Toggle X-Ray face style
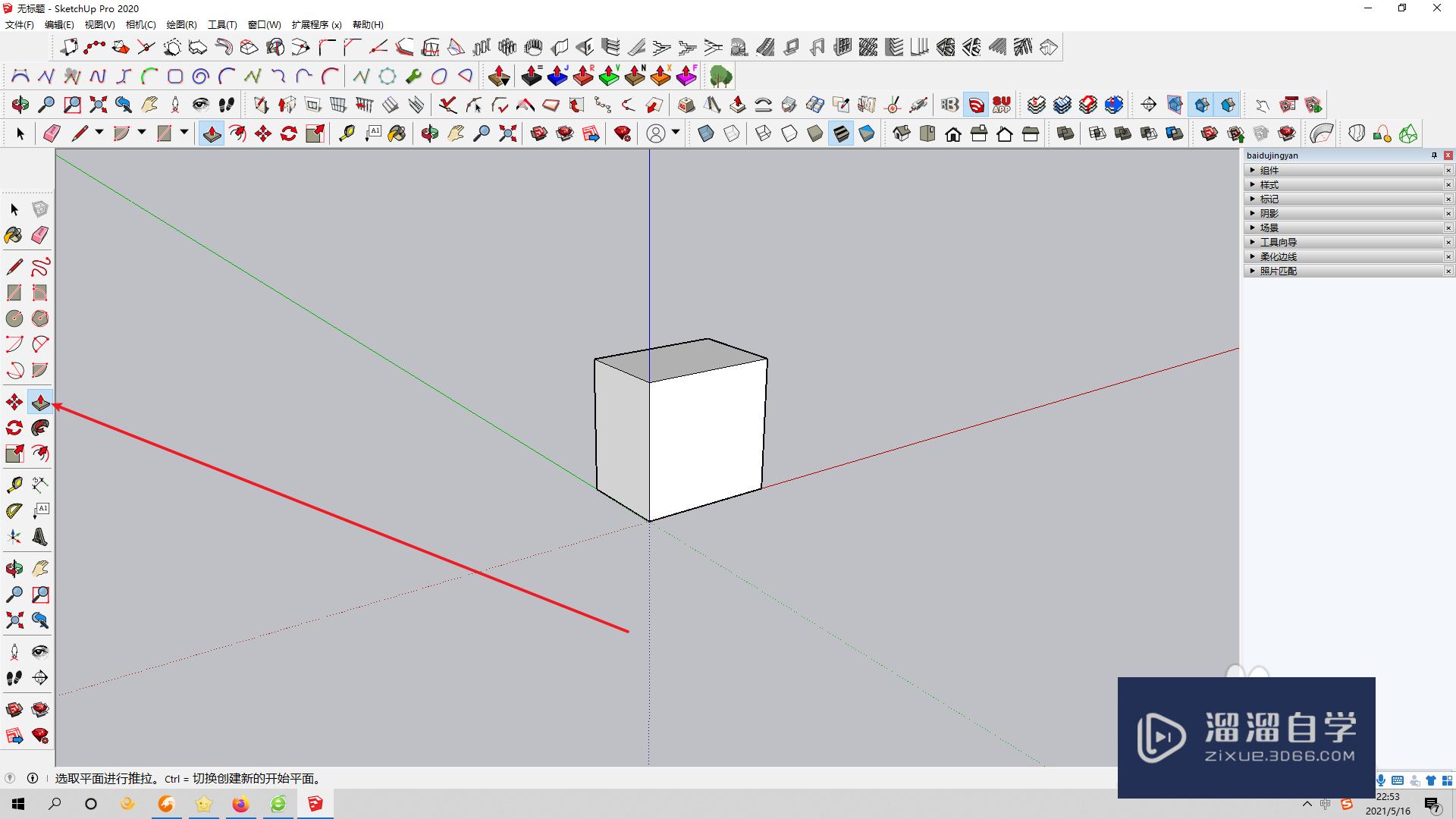This screenshot has height=819, width=1456. point(706,134)
